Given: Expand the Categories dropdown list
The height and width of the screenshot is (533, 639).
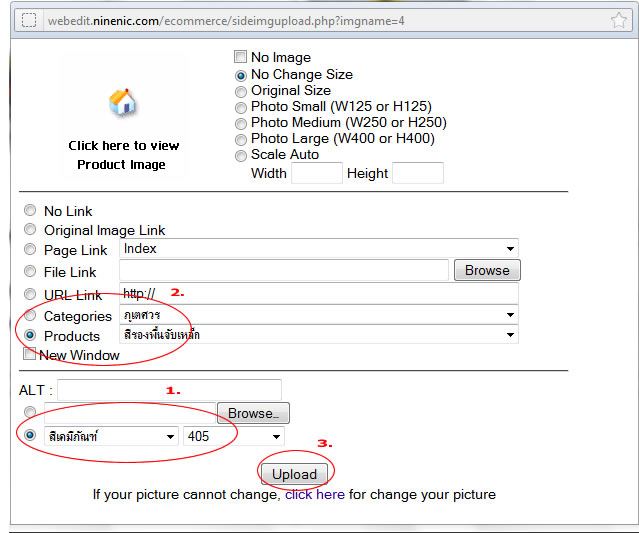Looking at the screenshot, I should coord(318,315).
